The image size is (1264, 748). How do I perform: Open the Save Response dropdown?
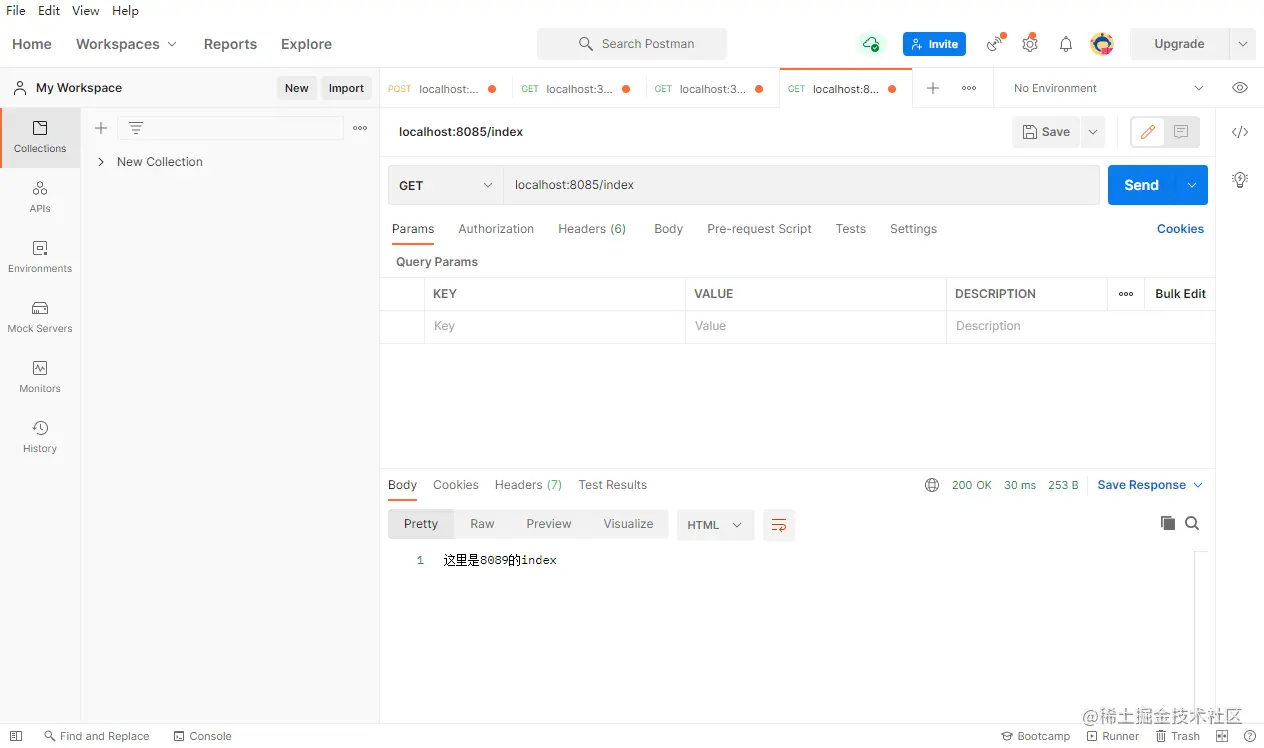coord(1150,485)
